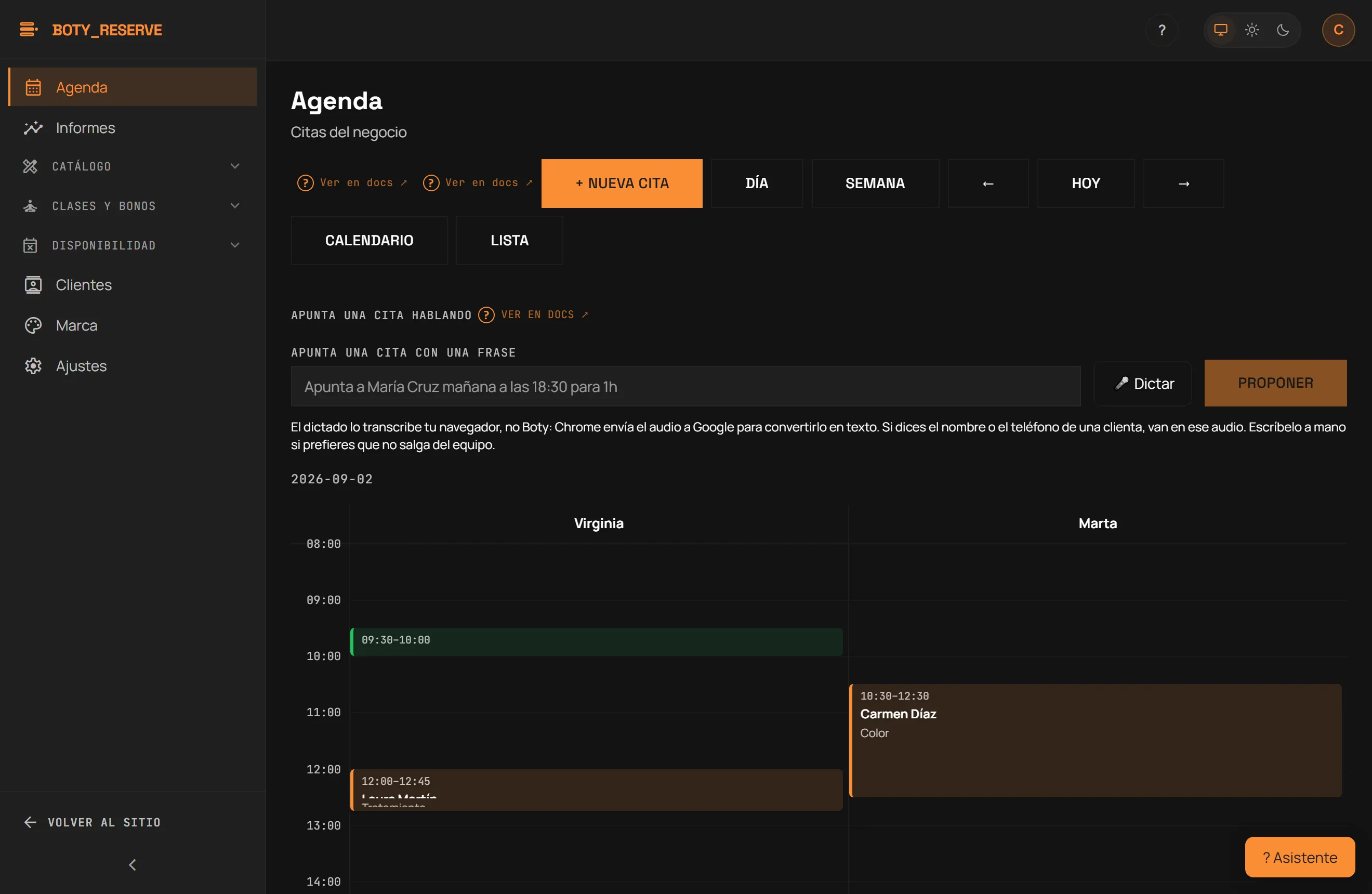Click the Ajustes gear icon
The image size is (1372, 894).
tap(33, 366)
